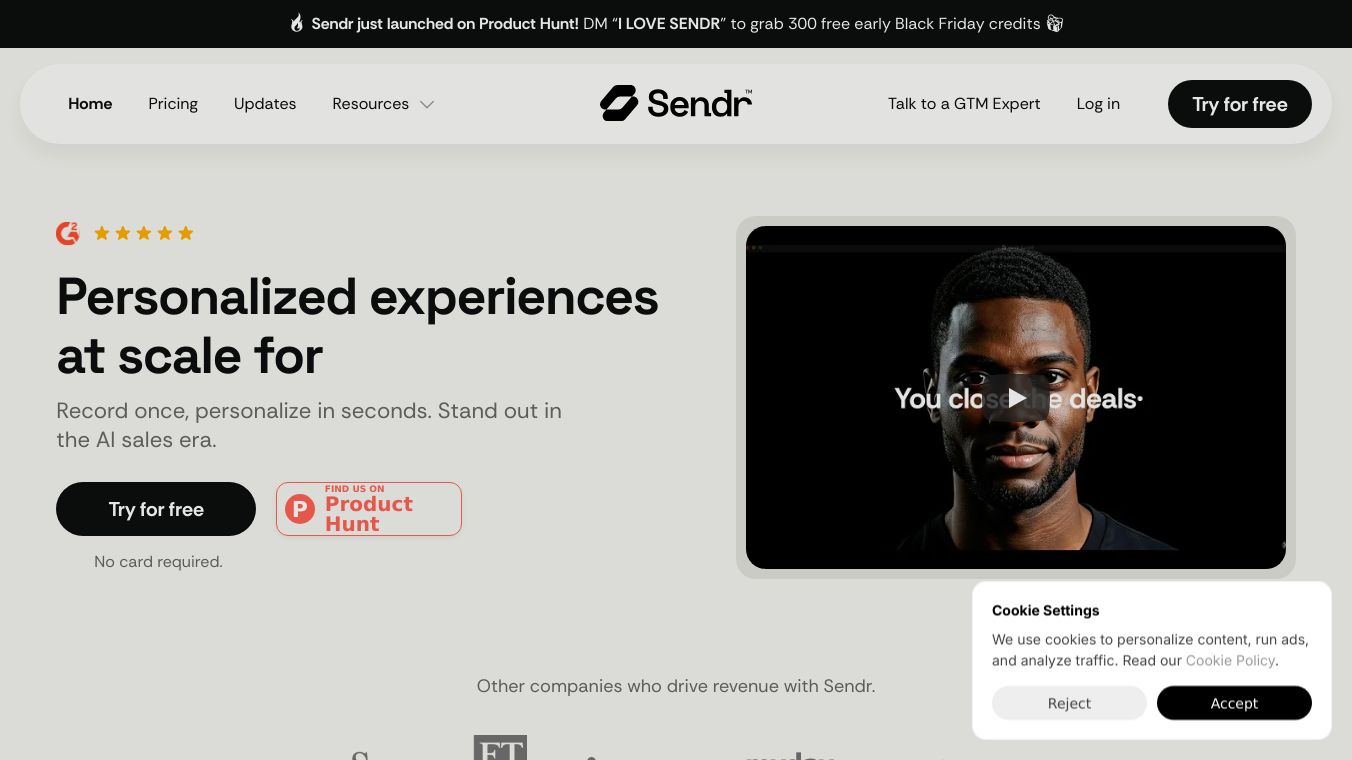Click the gift emoji in the announcement bar

(1054, 23)
